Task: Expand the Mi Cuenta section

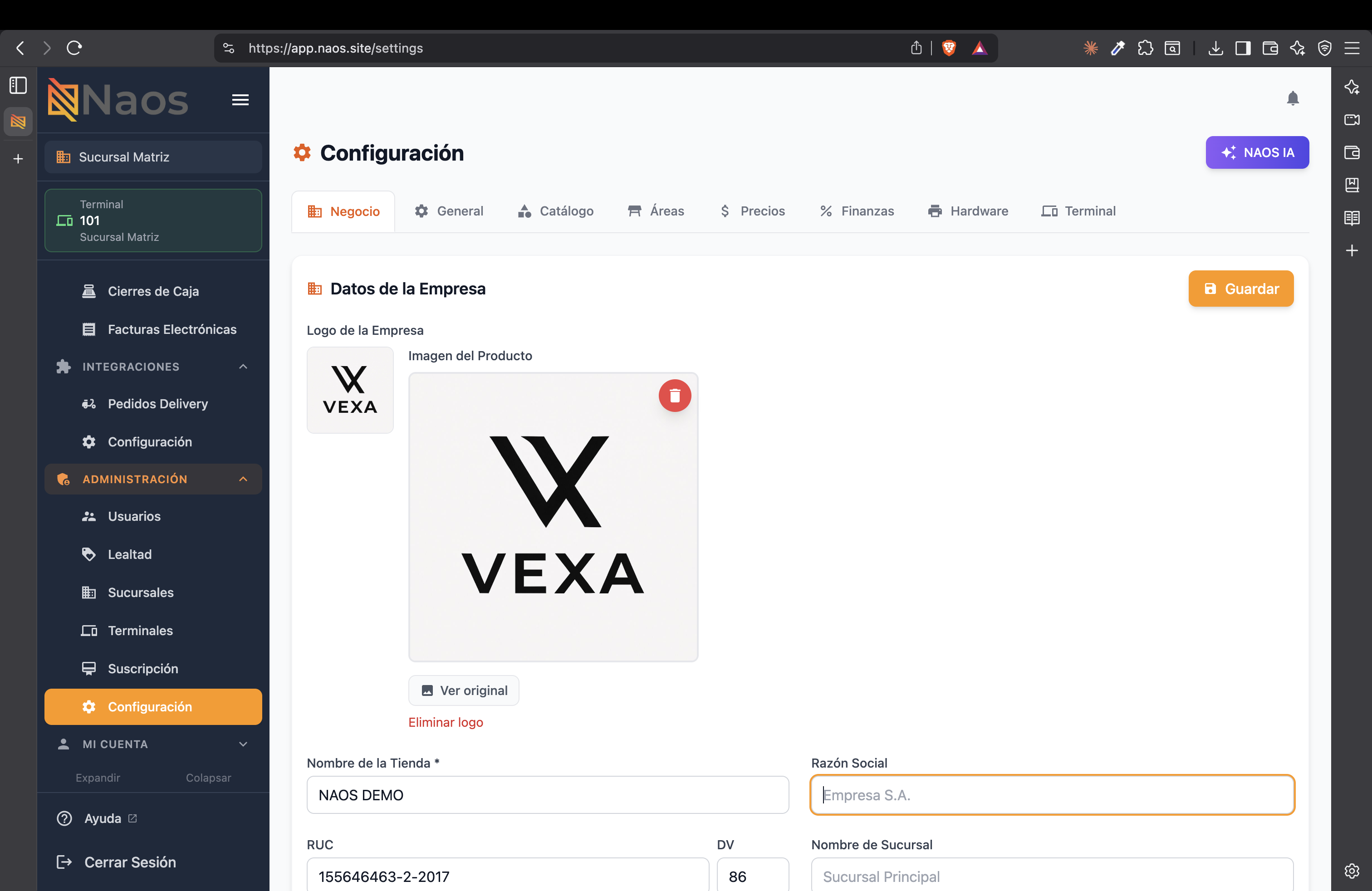Action: tap(153, 744)
